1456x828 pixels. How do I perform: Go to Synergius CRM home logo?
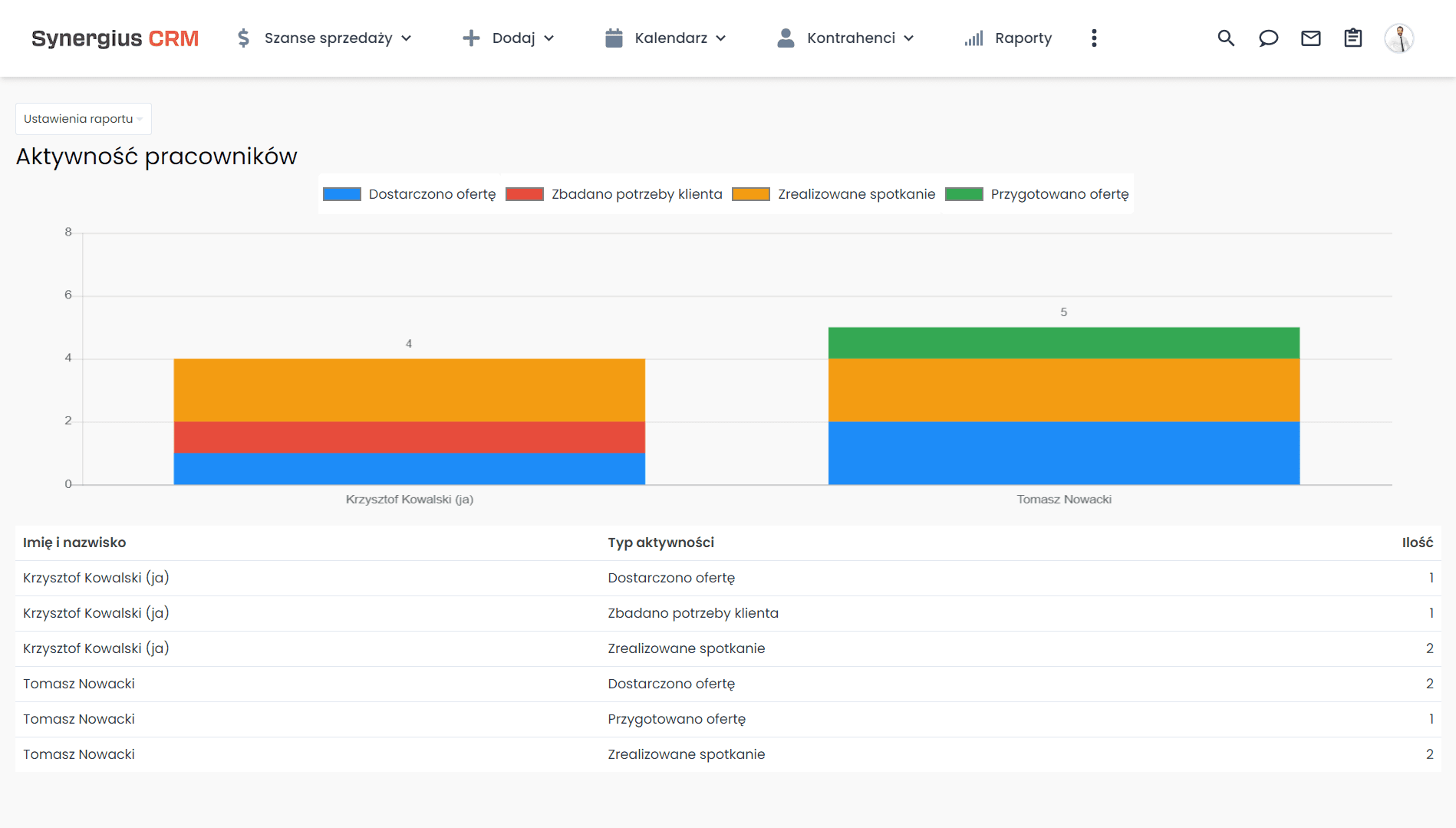pos(115,38)
